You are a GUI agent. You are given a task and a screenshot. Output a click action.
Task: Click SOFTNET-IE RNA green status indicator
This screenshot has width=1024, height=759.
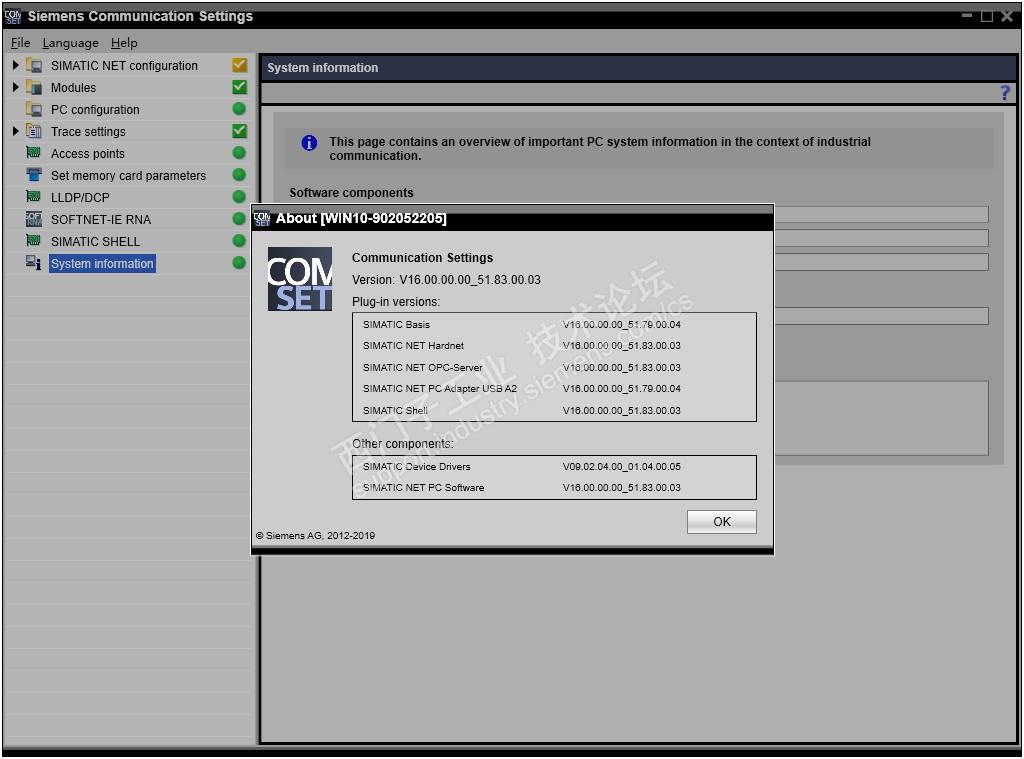click(x=239, y=219)
